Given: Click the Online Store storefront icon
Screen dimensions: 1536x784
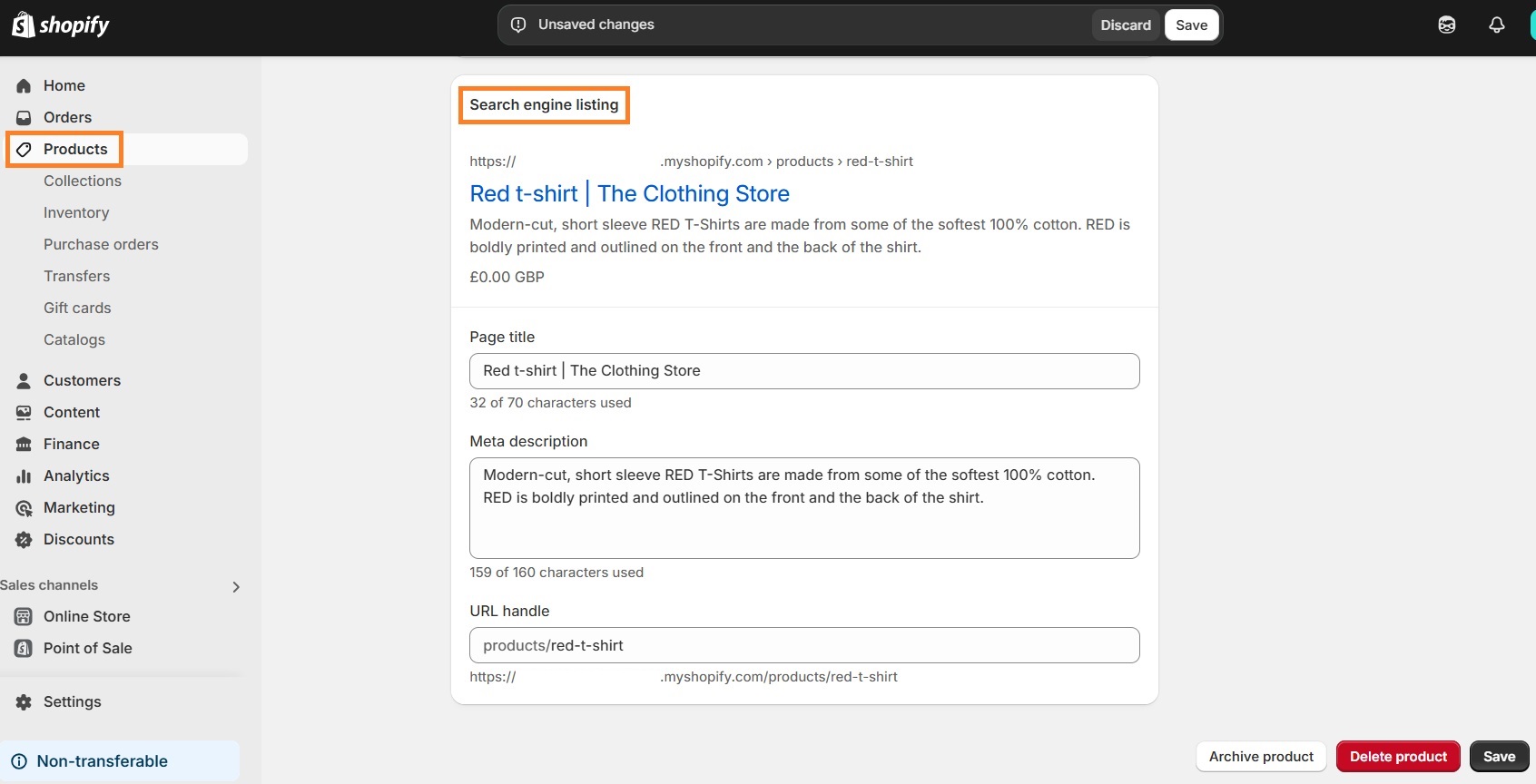Looking at the screenshot, I should 24,616.
